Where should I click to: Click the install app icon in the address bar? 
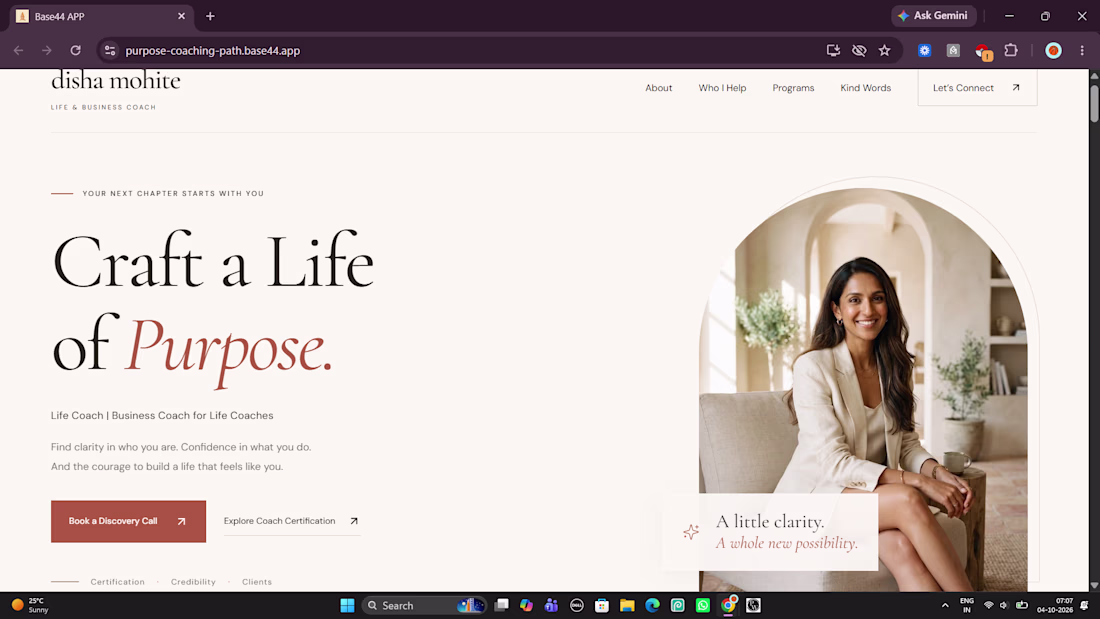tap(833, 51)
